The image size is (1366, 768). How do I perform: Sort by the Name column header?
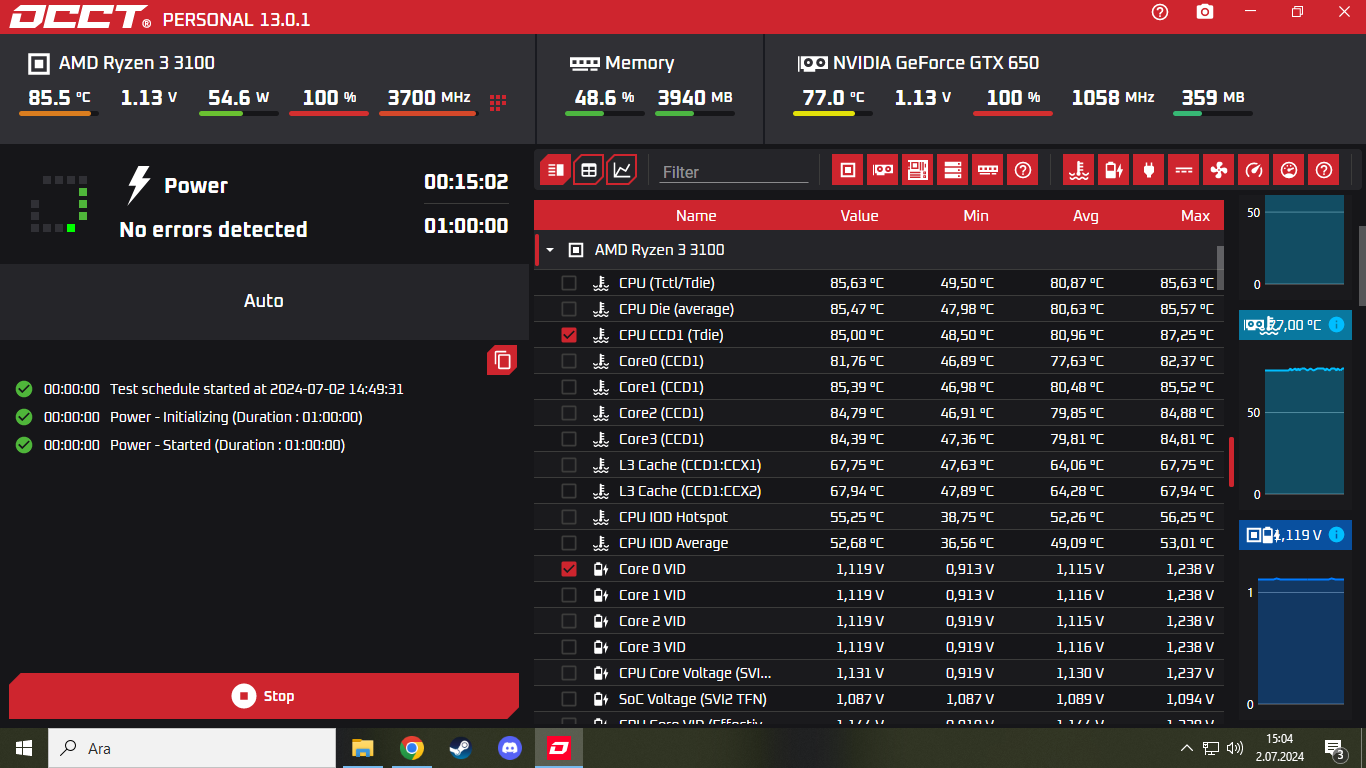[696, 216]
